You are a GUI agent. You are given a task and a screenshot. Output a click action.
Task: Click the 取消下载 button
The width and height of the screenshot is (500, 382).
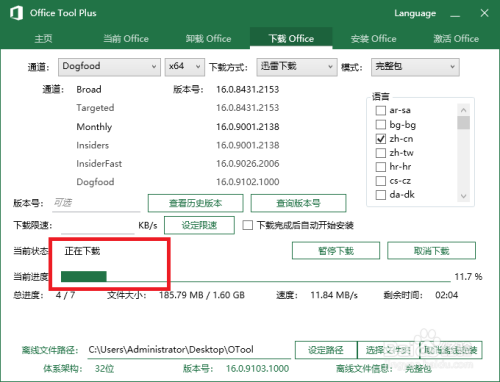pos(431,251)
